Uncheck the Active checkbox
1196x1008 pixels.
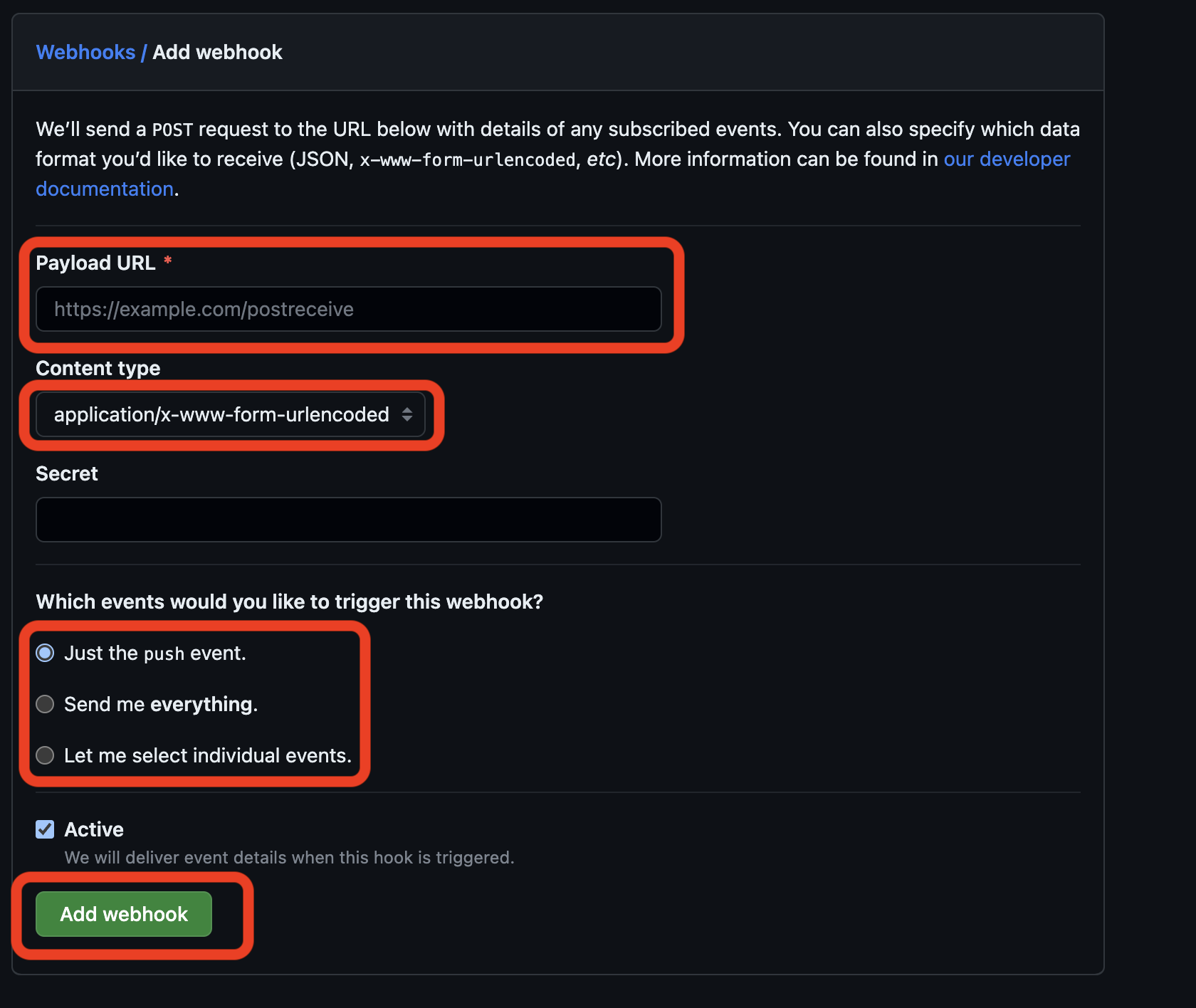pos(45,829)
